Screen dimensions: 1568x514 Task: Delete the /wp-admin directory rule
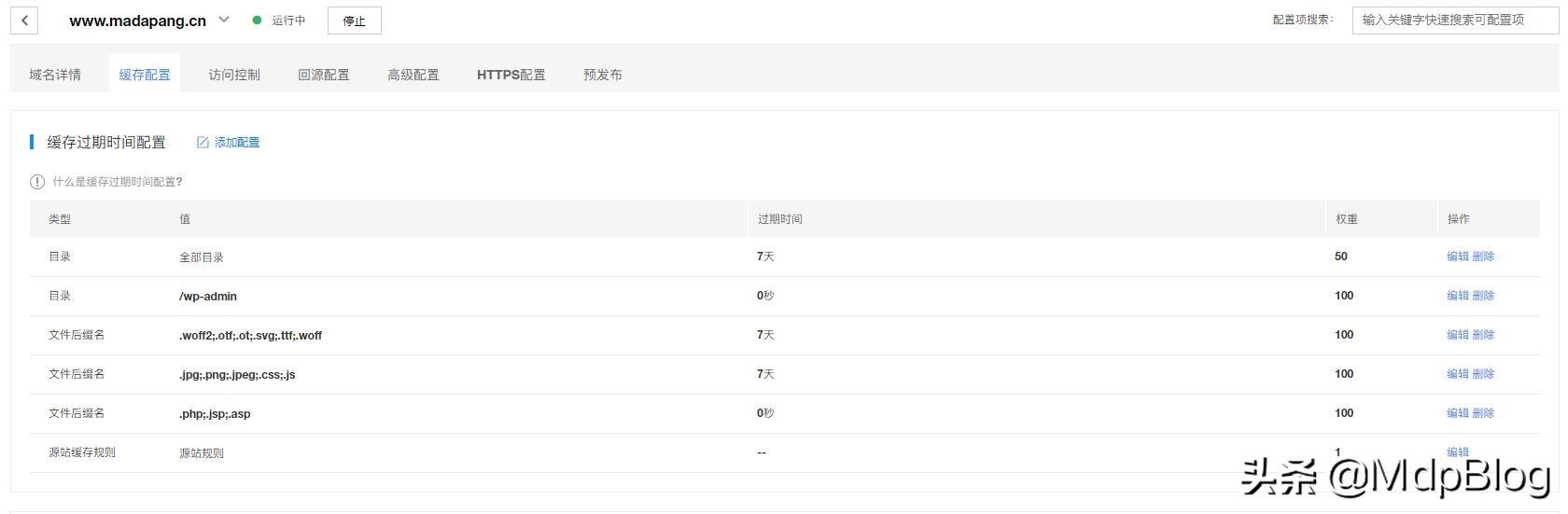[x=1483, y=296]
